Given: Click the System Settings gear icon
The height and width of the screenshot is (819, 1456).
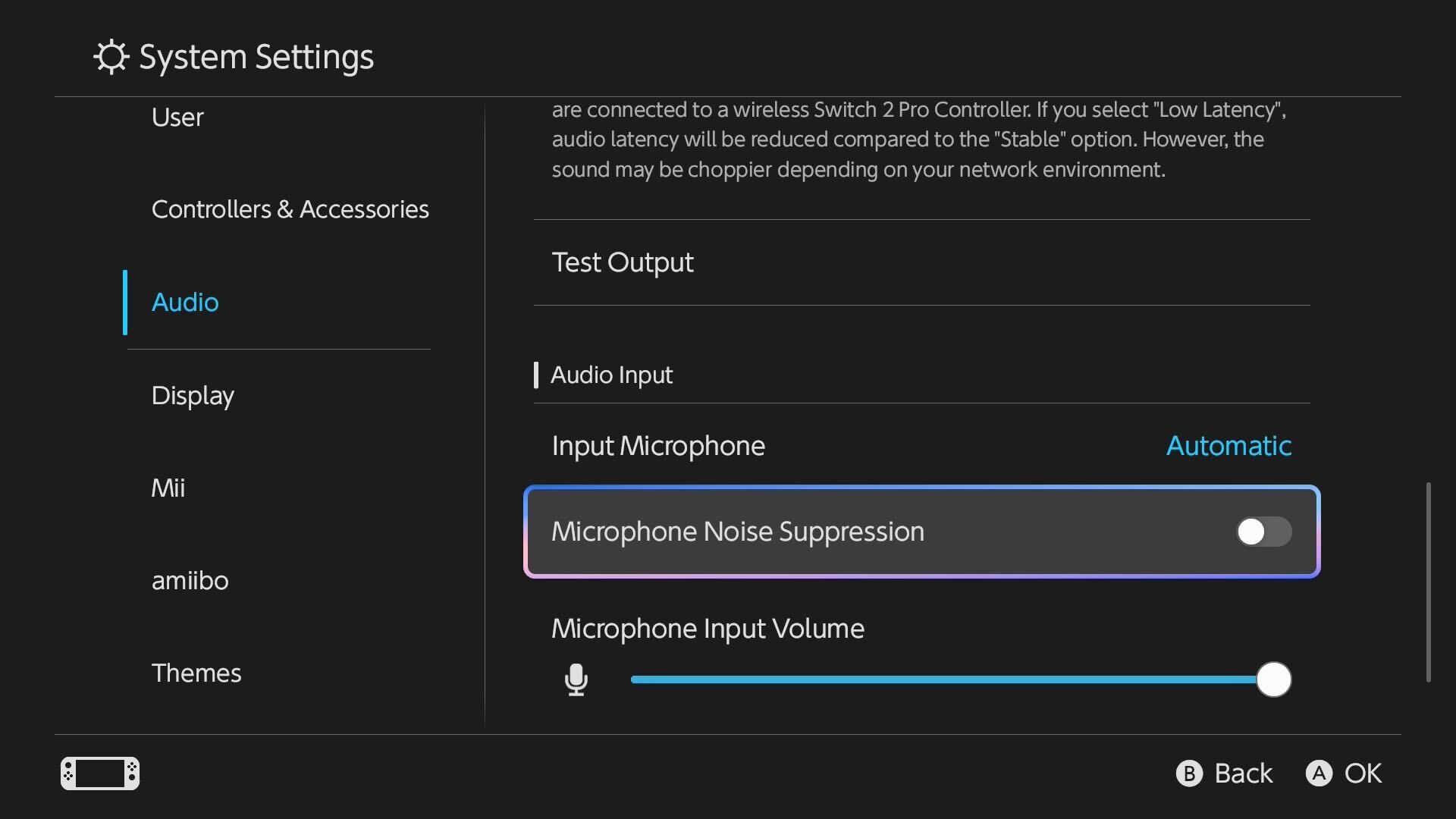Looking at the screenshot, I should point(111,57).
